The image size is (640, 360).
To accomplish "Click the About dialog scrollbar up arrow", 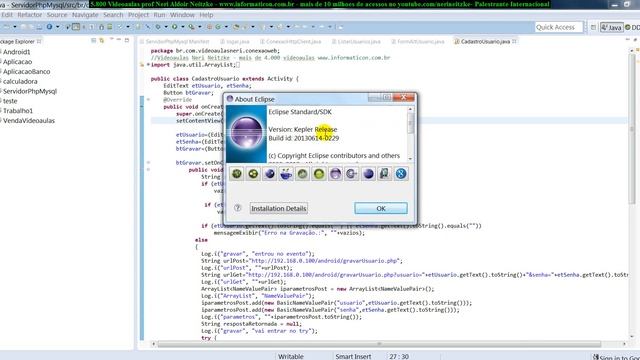I will (410, 109).
